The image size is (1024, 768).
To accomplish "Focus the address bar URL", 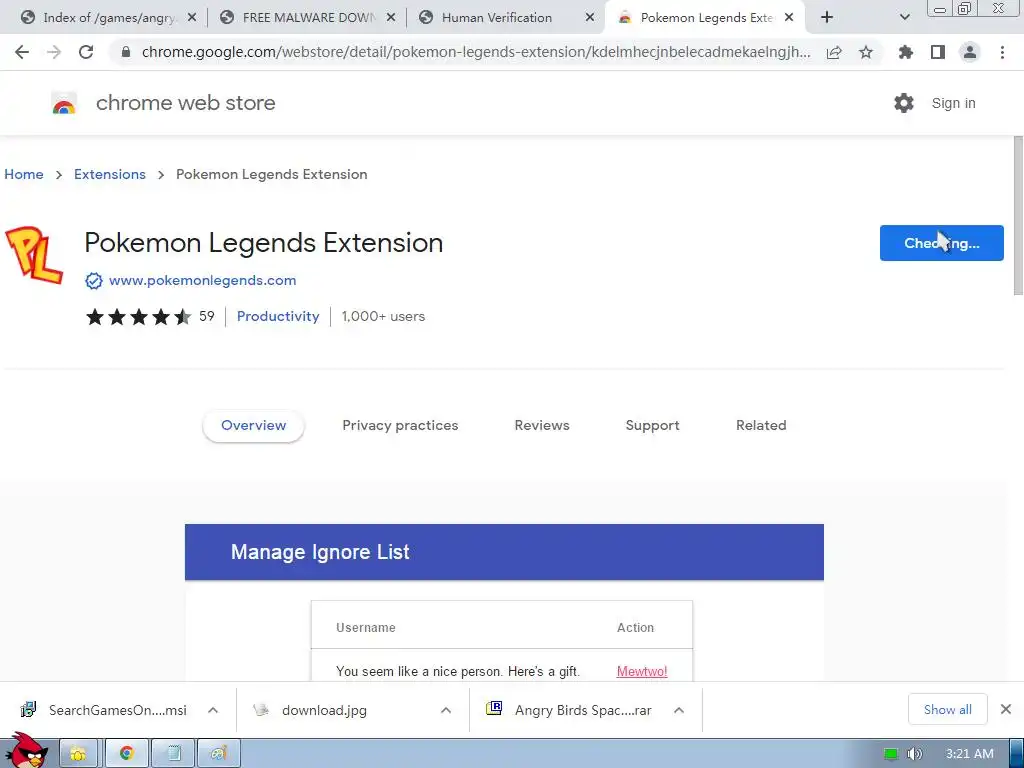I will [x=475, y=52].
